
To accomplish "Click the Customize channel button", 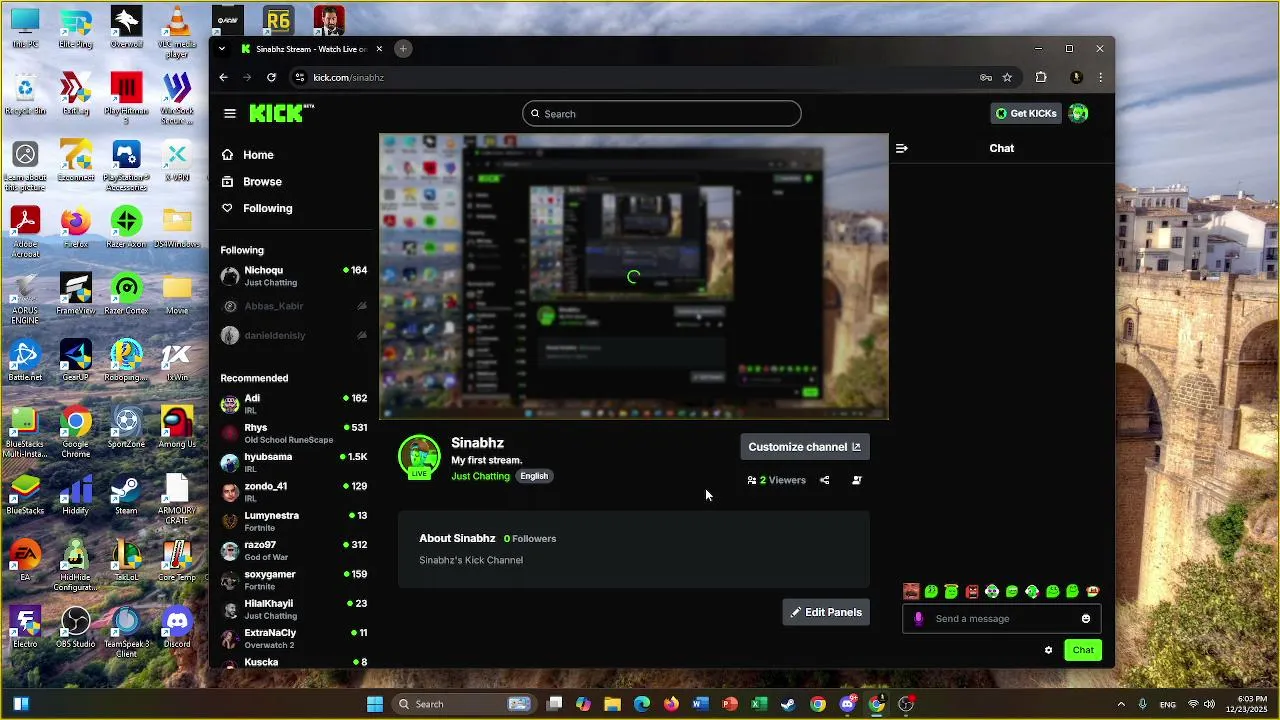I will [x=804, y=447].
